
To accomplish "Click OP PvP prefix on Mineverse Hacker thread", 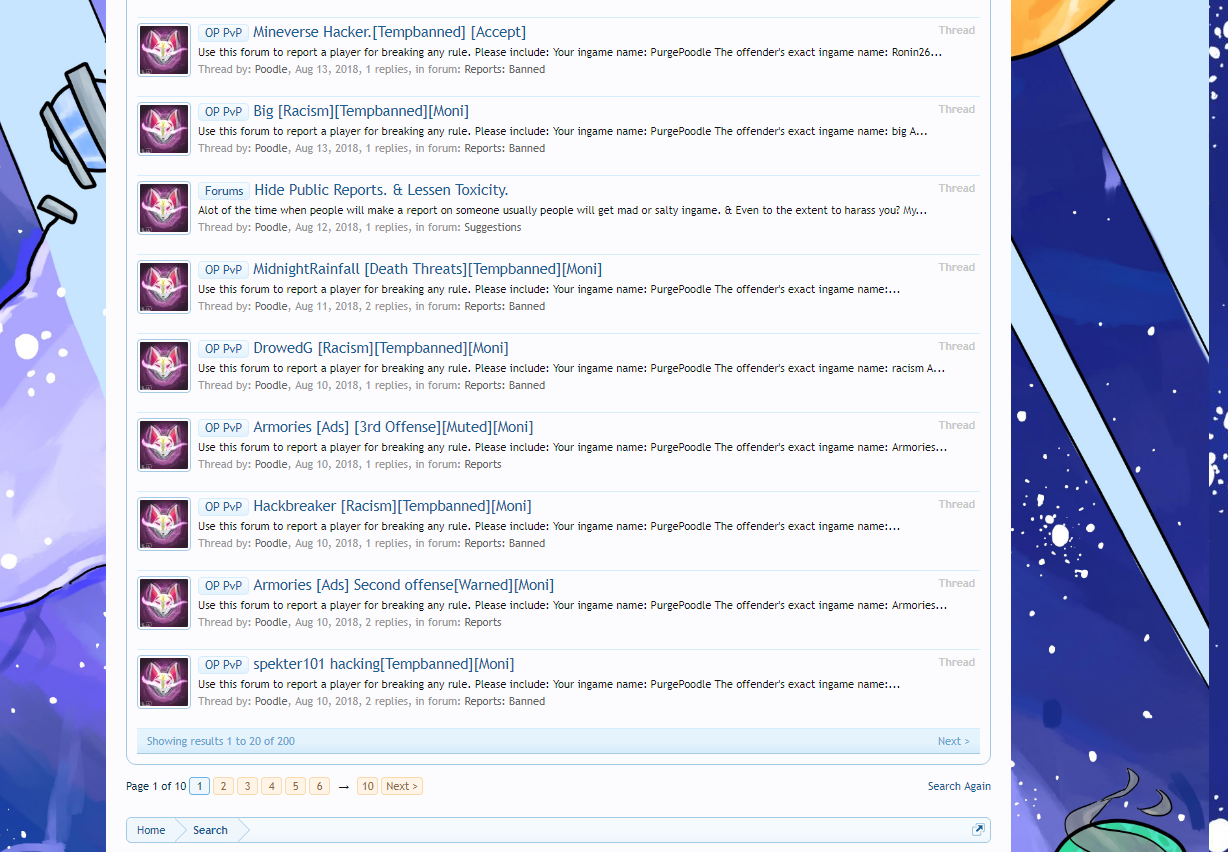I will pyautogui.click(x=223, y=33).
